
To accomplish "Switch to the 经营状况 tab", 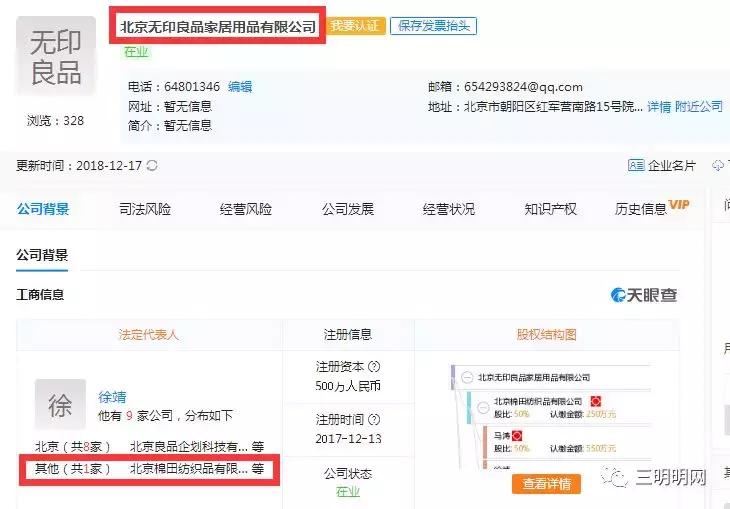I will click(449, 209).
